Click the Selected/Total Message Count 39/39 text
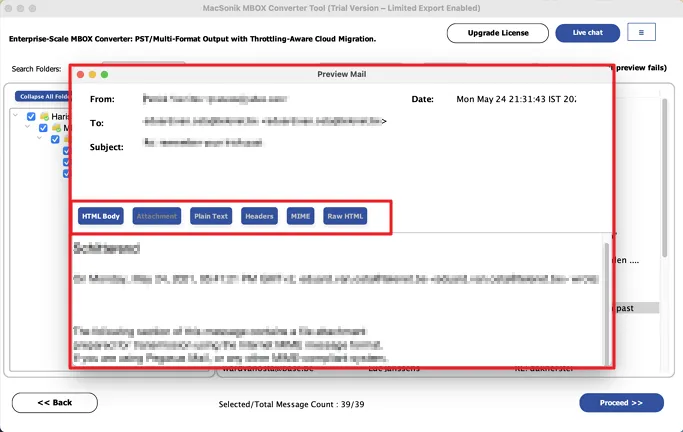Screen dimensions: 683x432 point(291,405)
